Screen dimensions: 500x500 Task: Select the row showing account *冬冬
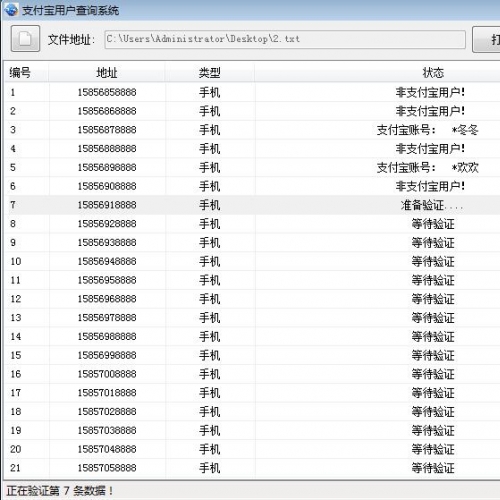point(252,130)
